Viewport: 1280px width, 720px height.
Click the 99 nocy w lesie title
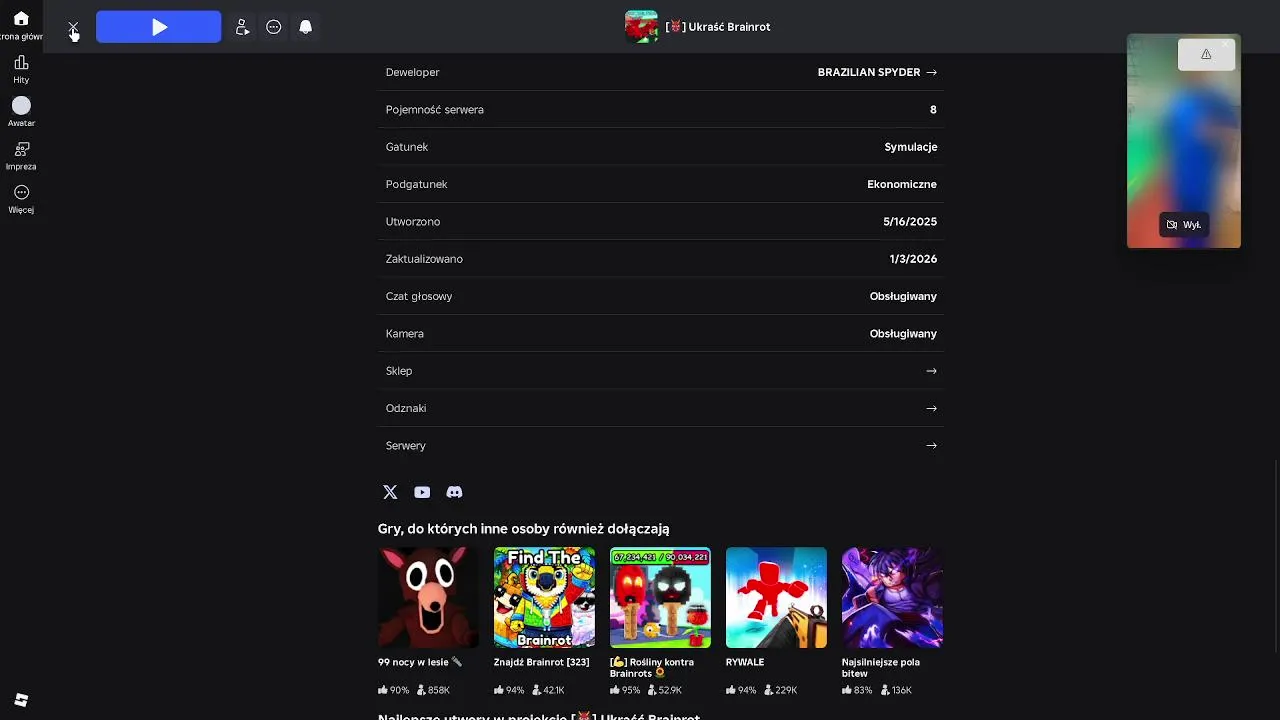[420, 662]
